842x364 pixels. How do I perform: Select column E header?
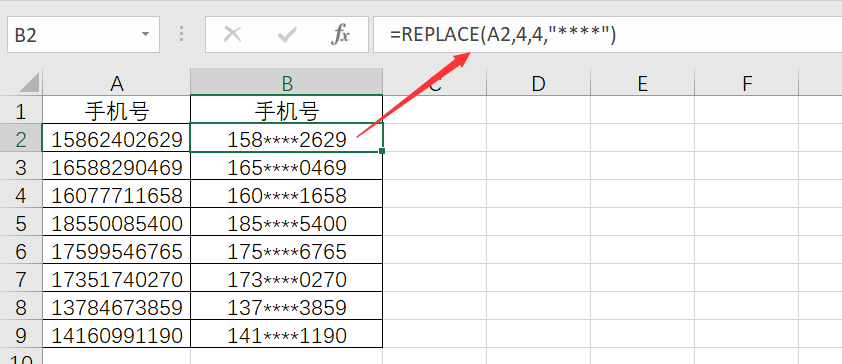[x=642, y=83]
